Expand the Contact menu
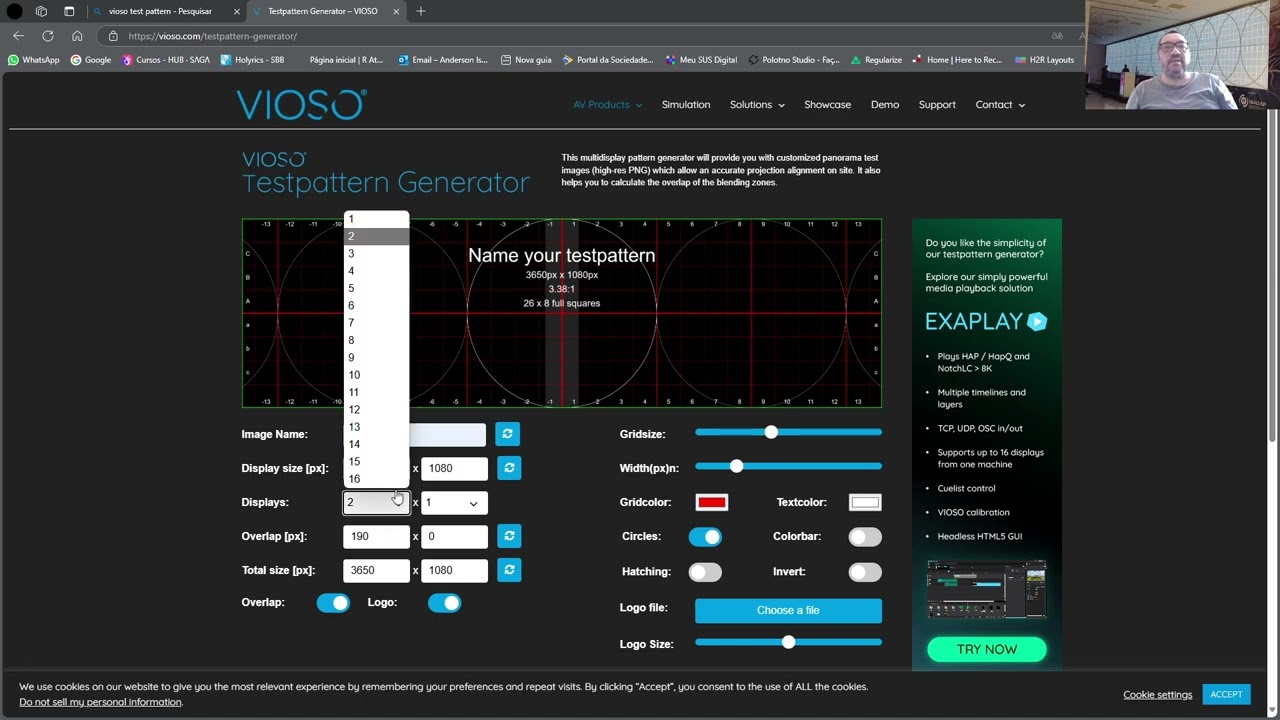The height and width of the screenshot is (720, 1280). (1000, 105)
